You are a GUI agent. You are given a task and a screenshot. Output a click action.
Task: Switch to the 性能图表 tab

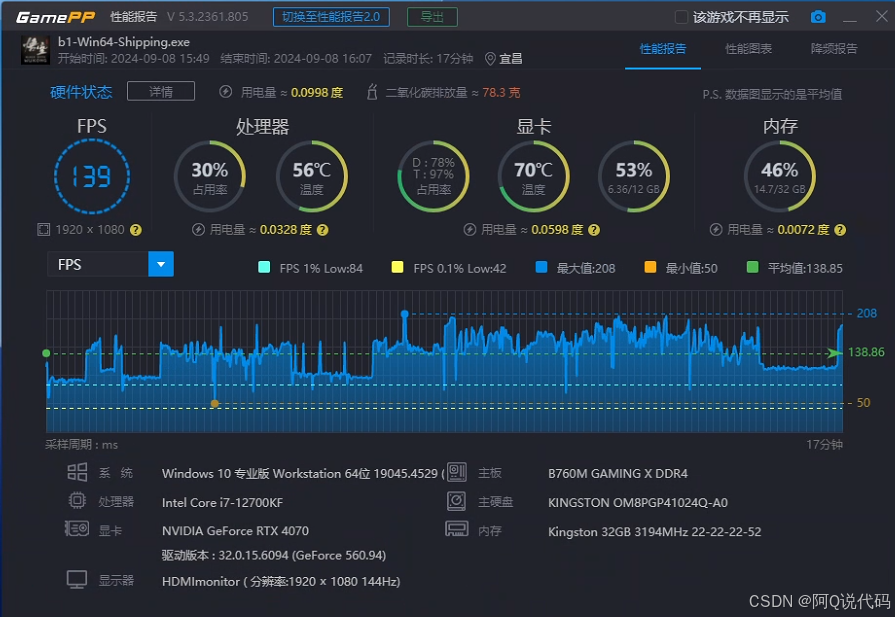(748, 49)
